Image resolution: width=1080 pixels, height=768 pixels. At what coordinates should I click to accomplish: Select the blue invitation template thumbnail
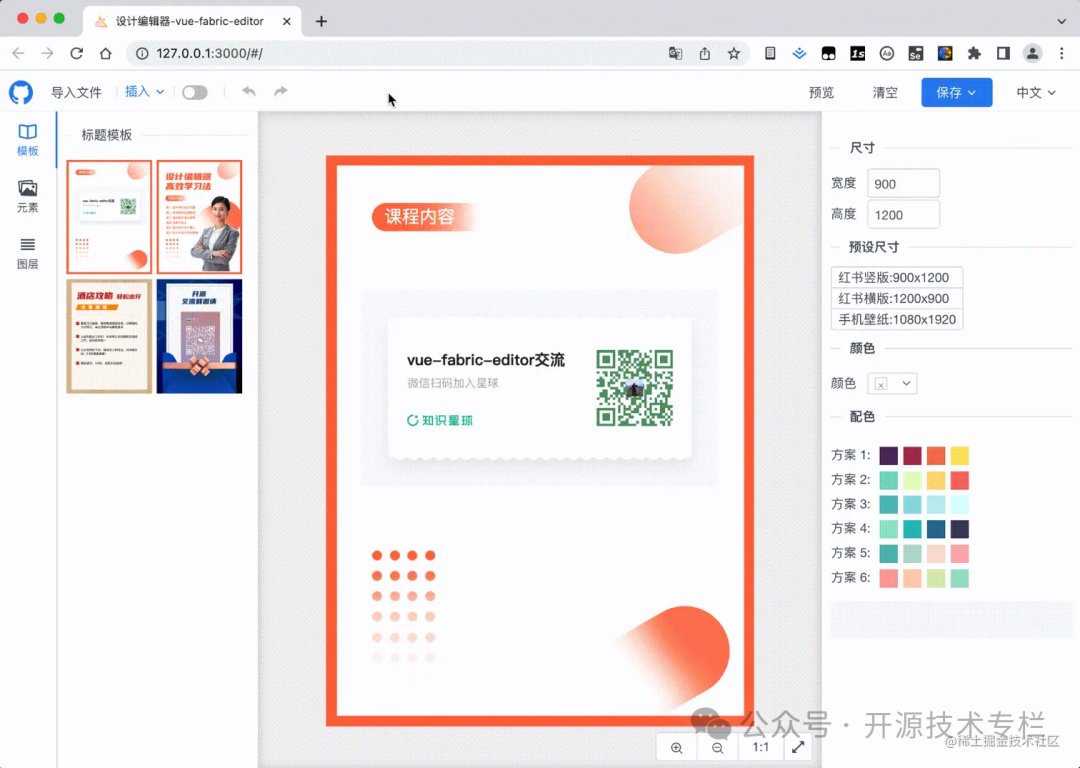(x=199, y=336)
